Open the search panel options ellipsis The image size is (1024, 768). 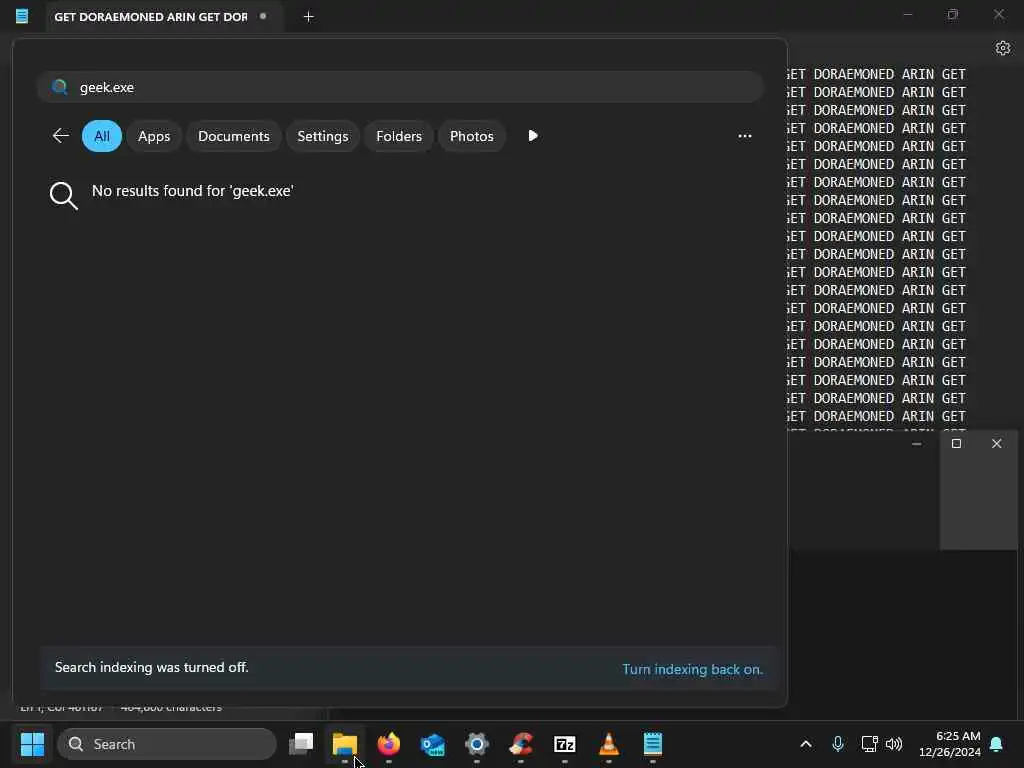744,136
